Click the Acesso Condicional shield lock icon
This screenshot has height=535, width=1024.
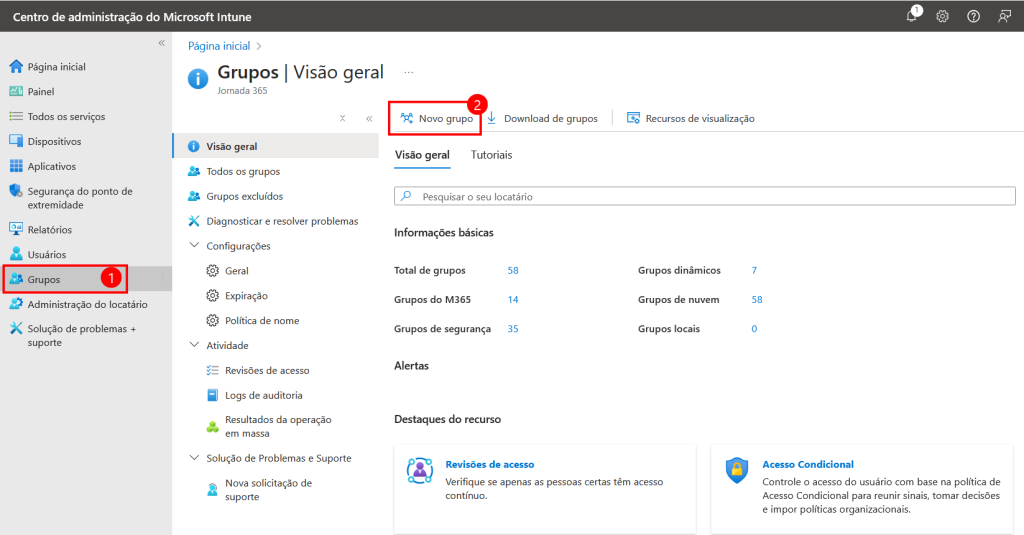click(x=737, y=470)
